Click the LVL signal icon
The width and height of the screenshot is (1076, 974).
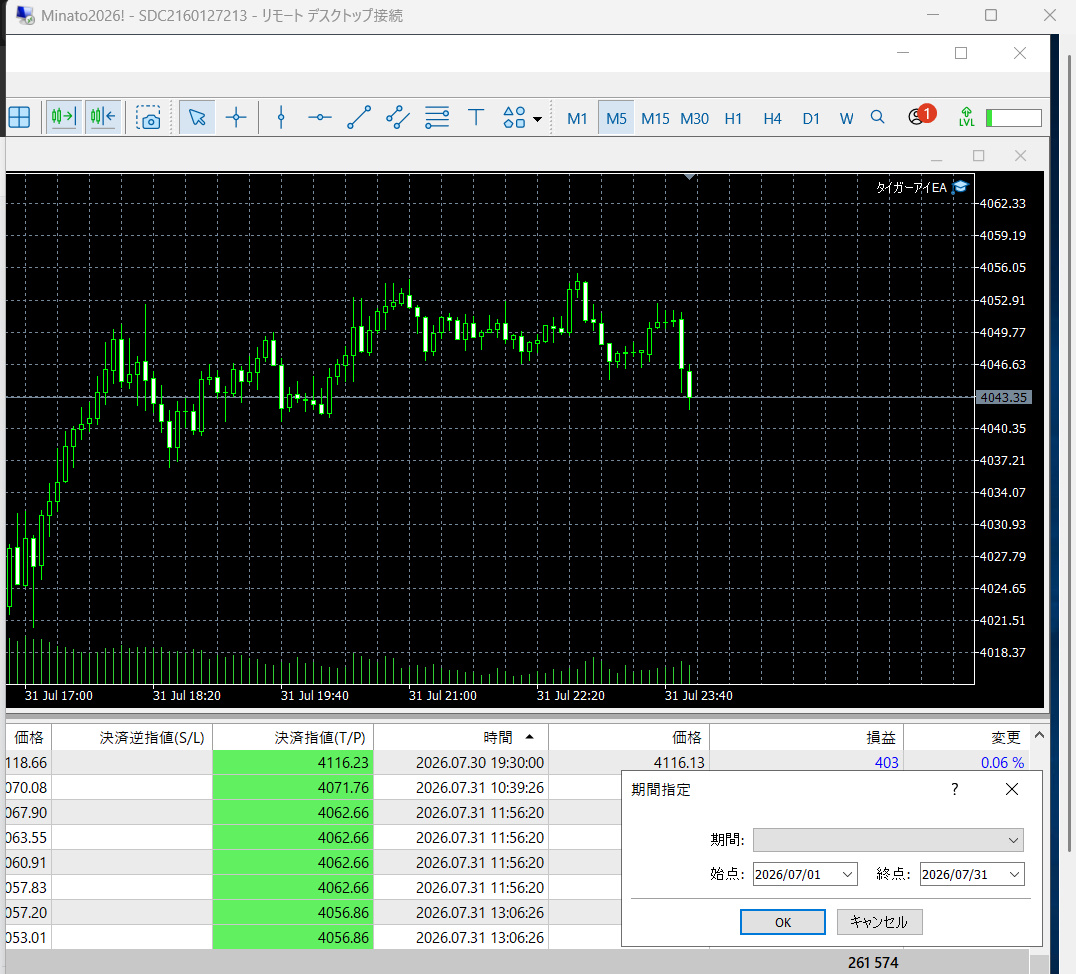966,117
